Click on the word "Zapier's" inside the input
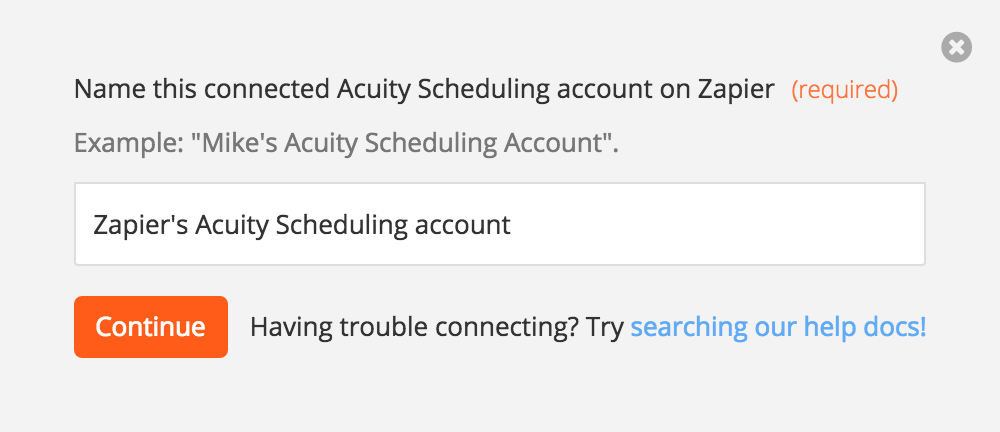 pos(140,225)
